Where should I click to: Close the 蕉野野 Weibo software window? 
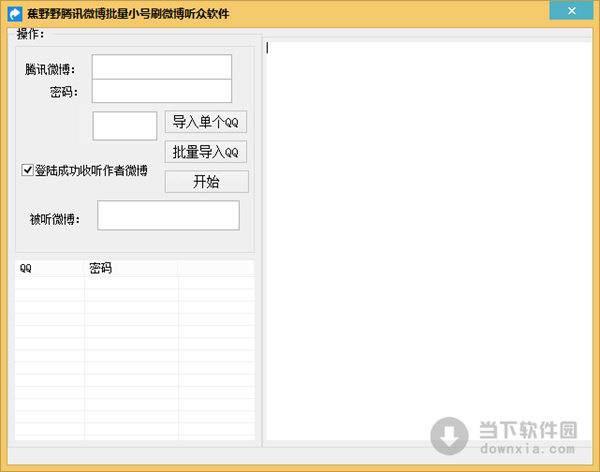coord(571,10)
